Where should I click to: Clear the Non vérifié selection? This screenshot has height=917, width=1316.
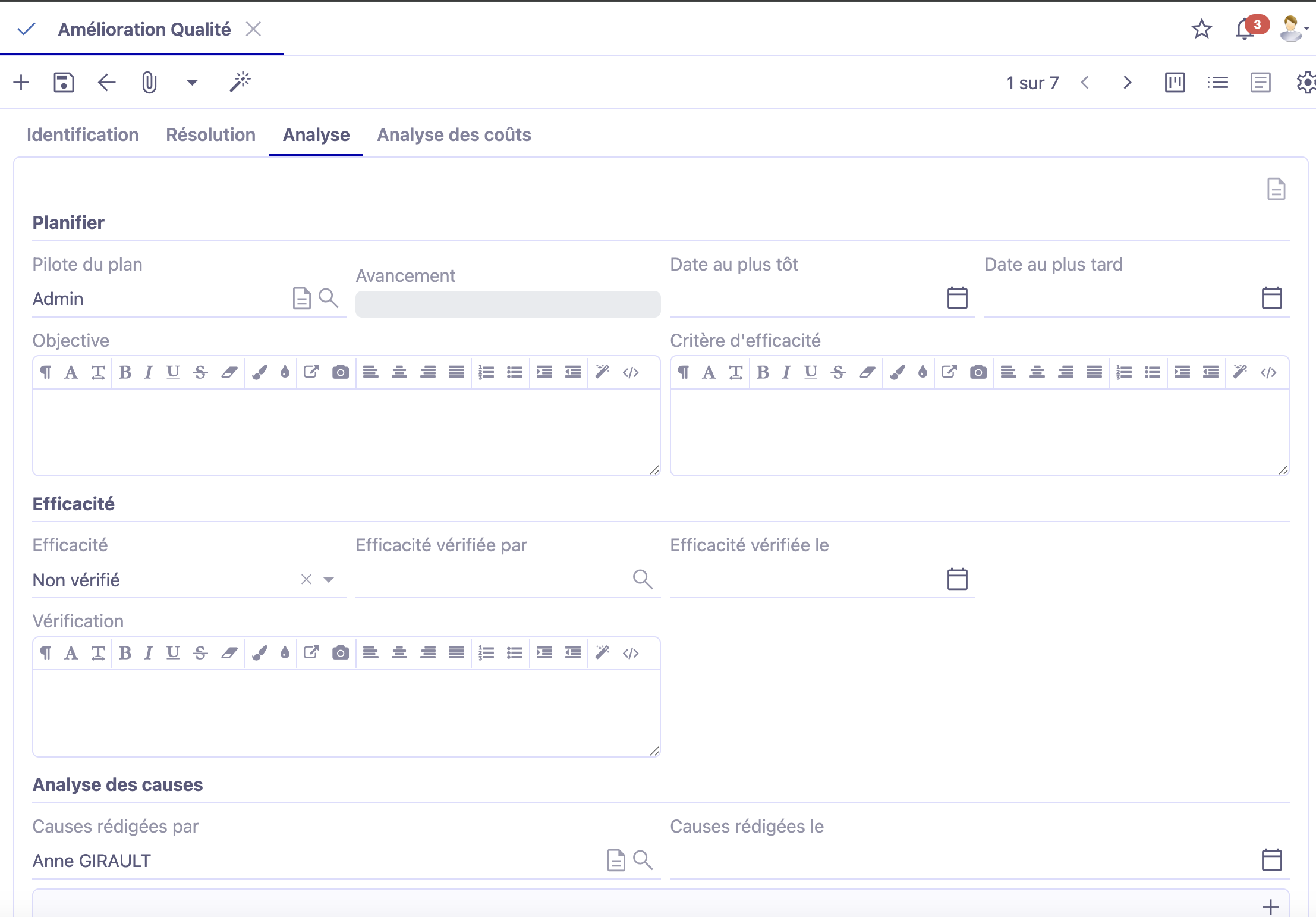pyautogui.click(x=306, y=579)
